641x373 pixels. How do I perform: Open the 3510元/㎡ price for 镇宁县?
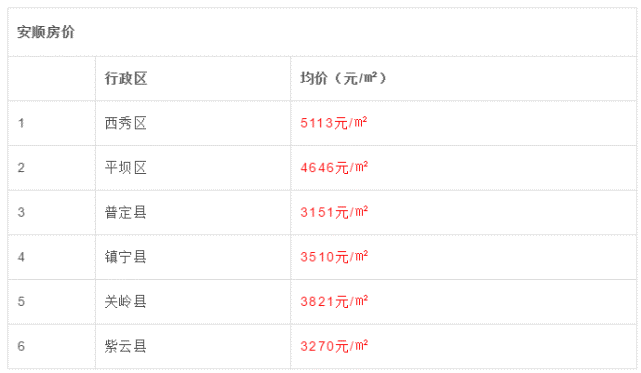coord(334,256)
